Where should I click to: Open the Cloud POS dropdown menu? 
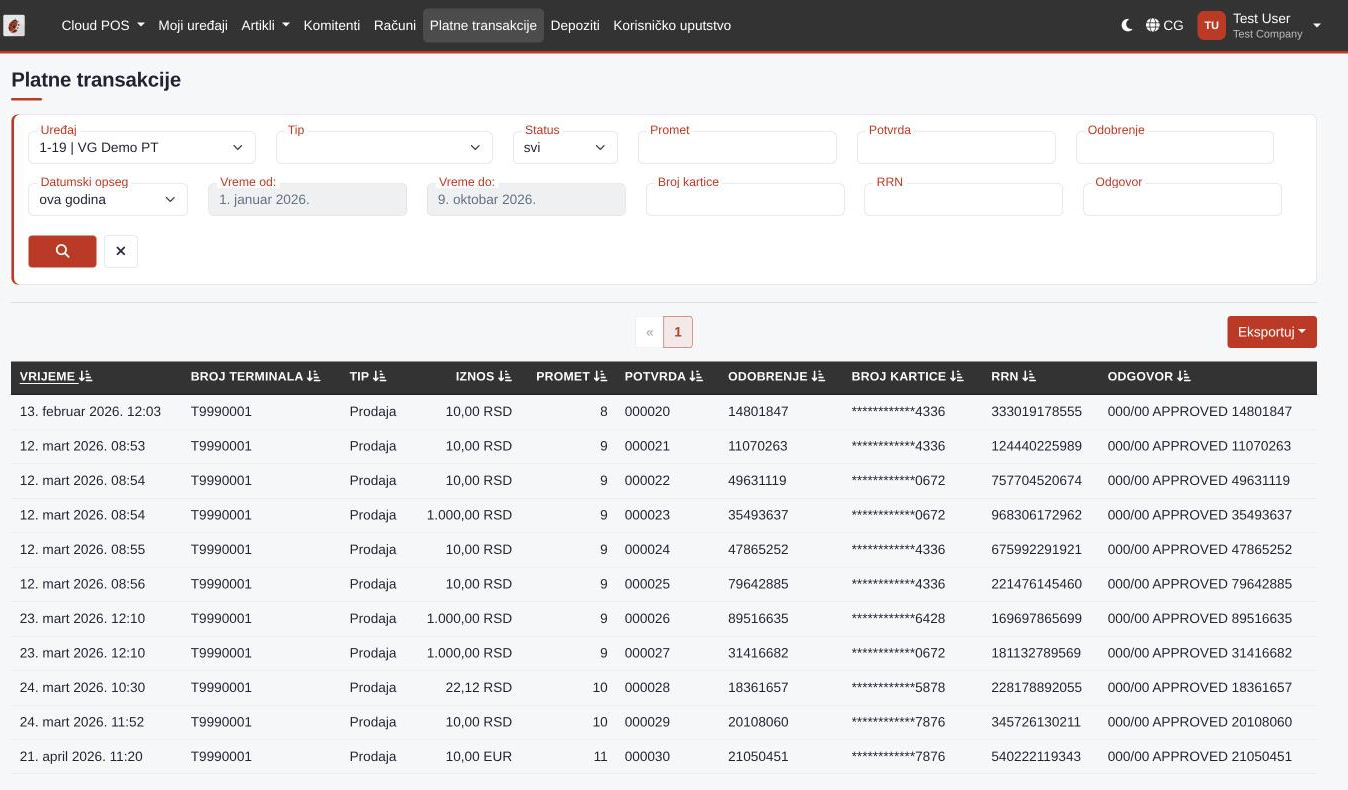coord(103,25)
